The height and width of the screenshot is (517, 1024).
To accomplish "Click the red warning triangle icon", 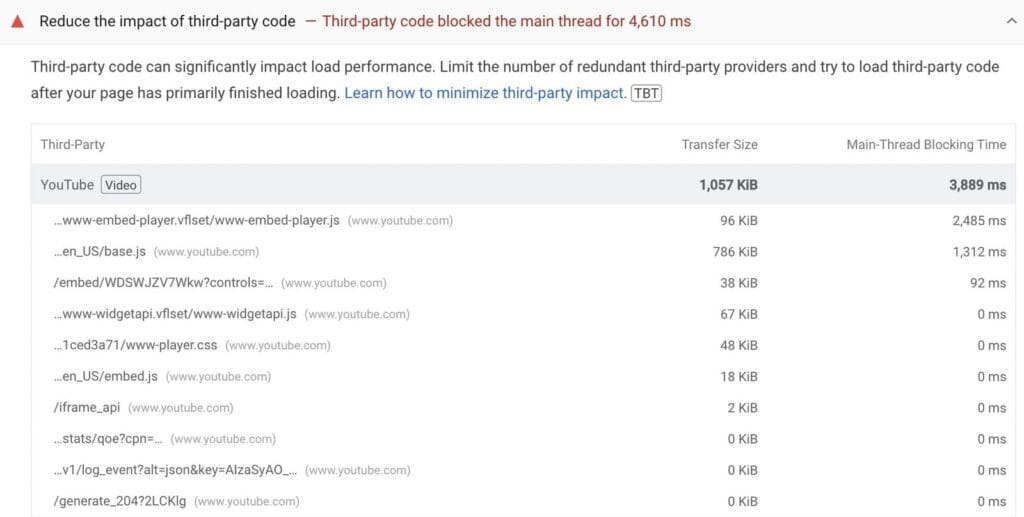I will [18, 21].
